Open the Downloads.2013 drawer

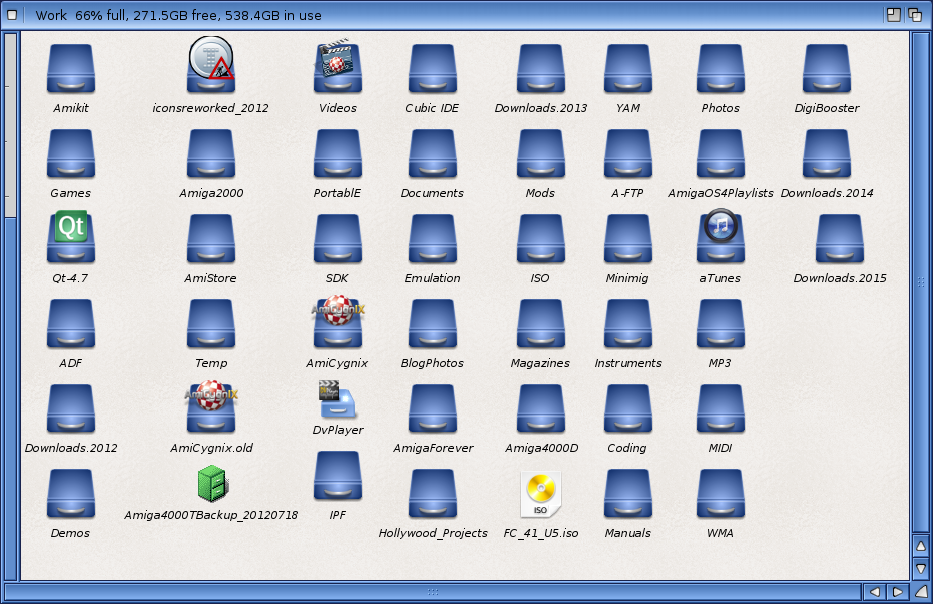540,69
